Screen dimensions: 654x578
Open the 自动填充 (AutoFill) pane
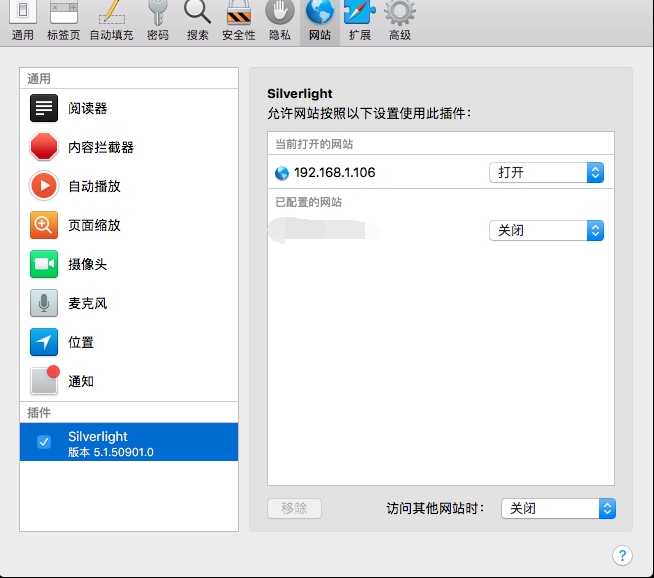tap(111, 22)
